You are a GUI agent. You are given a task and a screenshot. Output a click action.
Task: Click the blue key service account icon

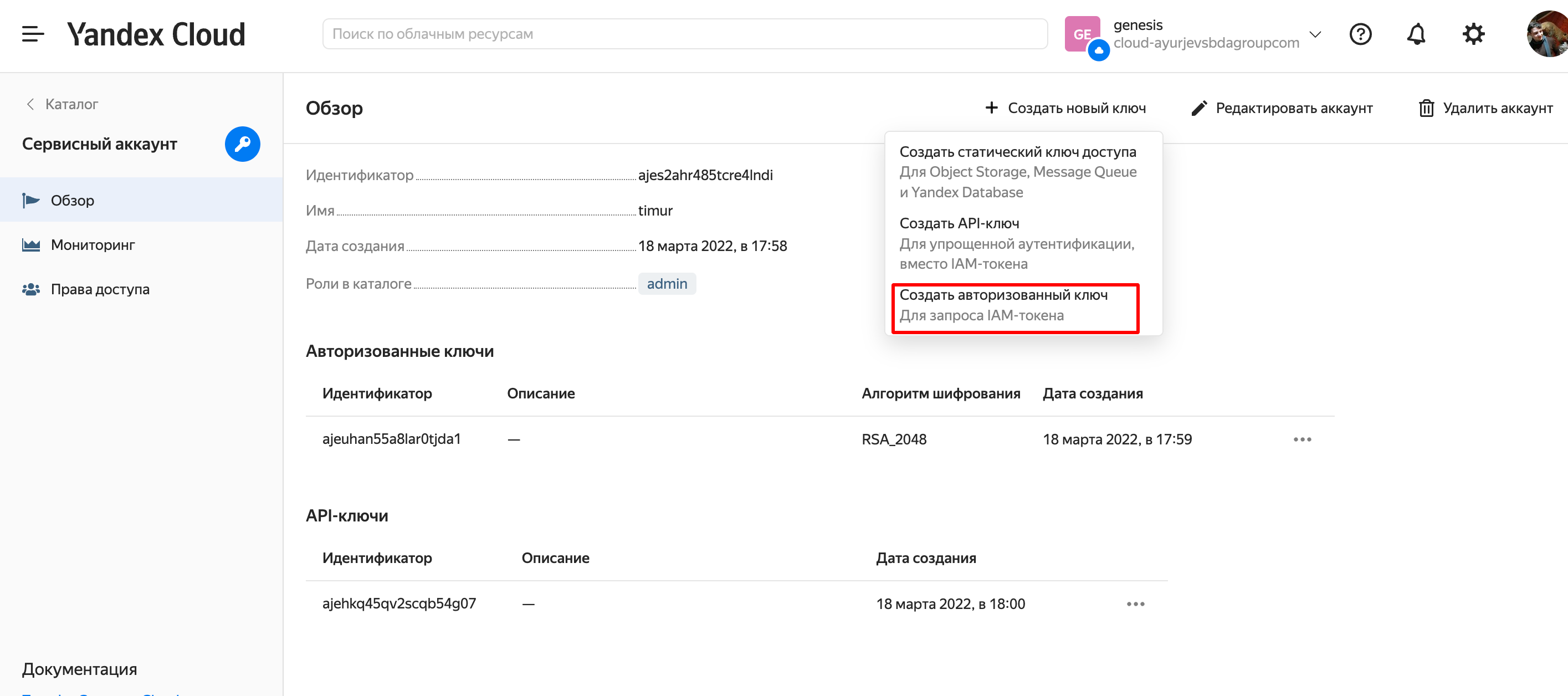click(242, 144)
